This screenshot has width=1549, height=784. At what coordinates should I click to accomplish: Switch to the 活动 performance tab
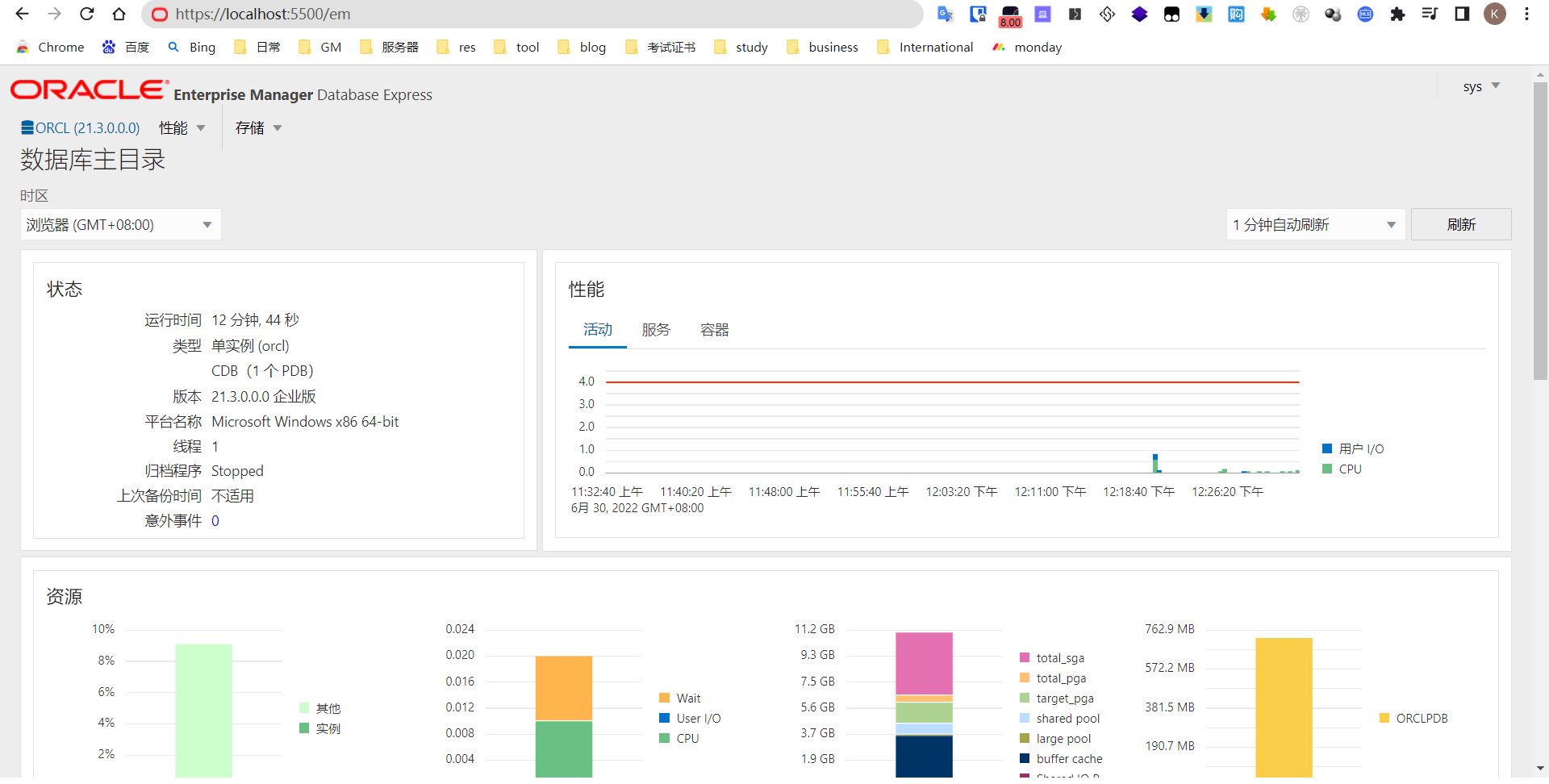[x=598, y=330]
